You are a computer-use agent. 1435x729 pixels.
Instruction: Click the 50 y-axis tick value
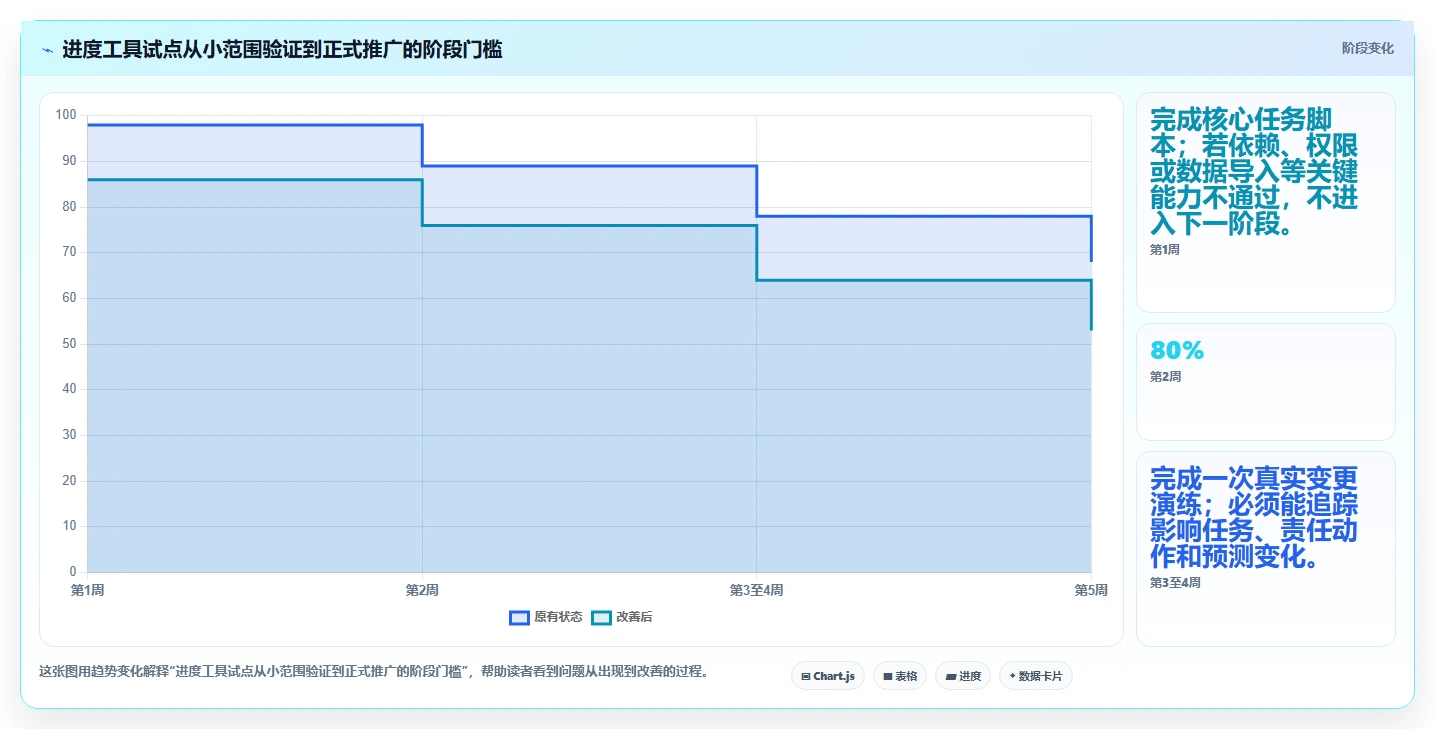click(69, 344)
